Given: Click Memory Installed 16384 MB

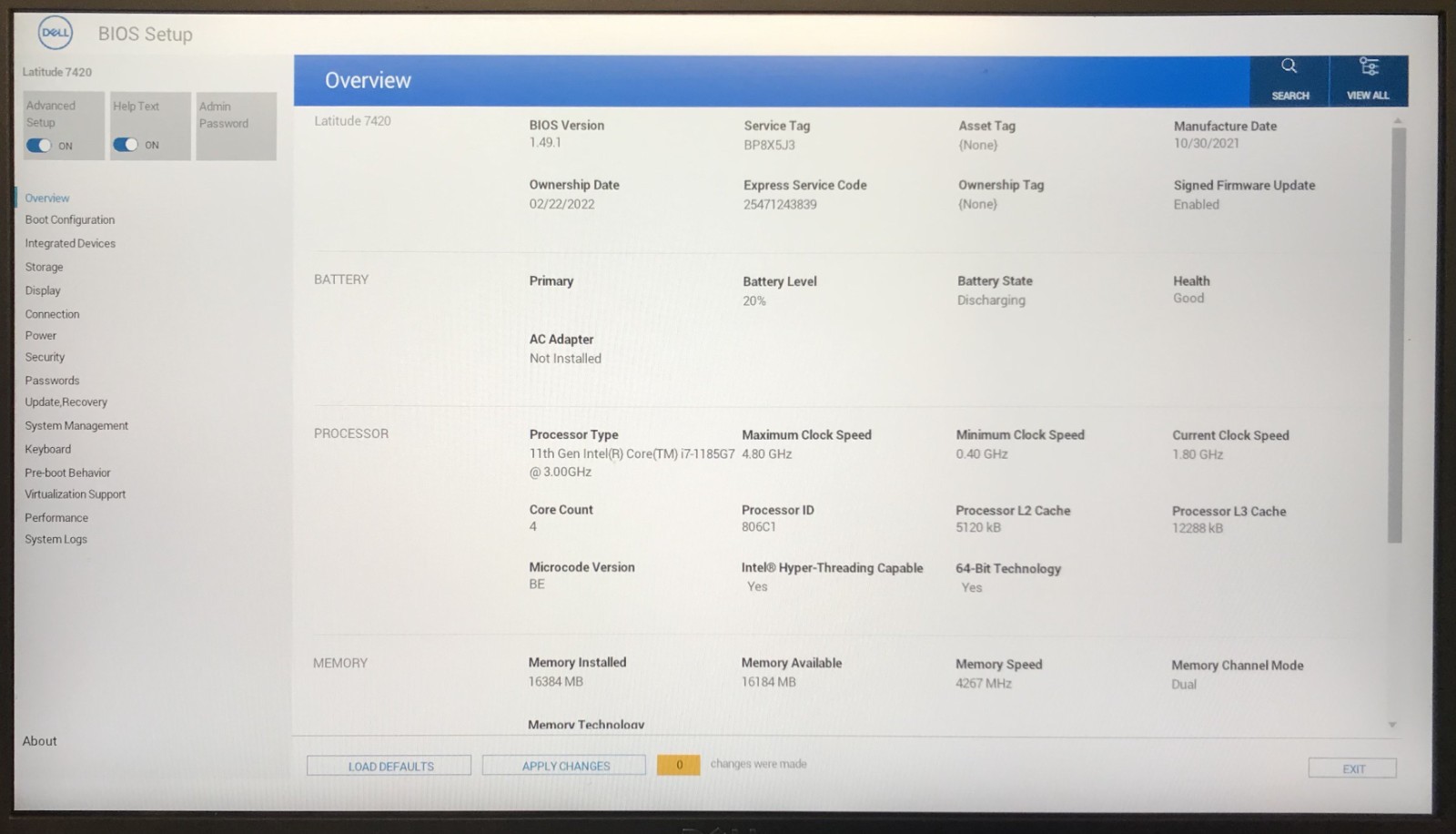Looking at the screenshot, I should (x=556, y=681).
